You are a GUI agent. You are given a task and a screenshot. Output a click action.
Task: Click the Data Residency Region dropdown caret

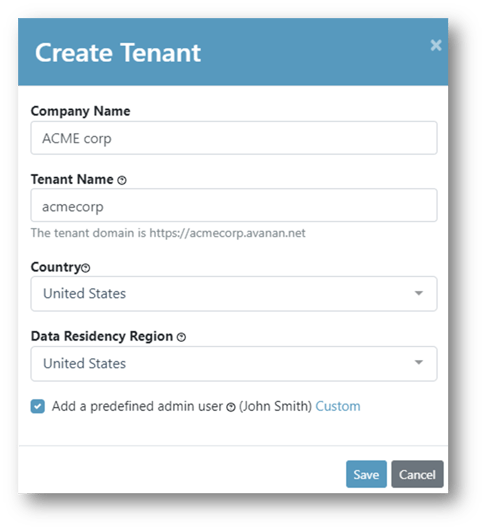[x=419, y=362]
